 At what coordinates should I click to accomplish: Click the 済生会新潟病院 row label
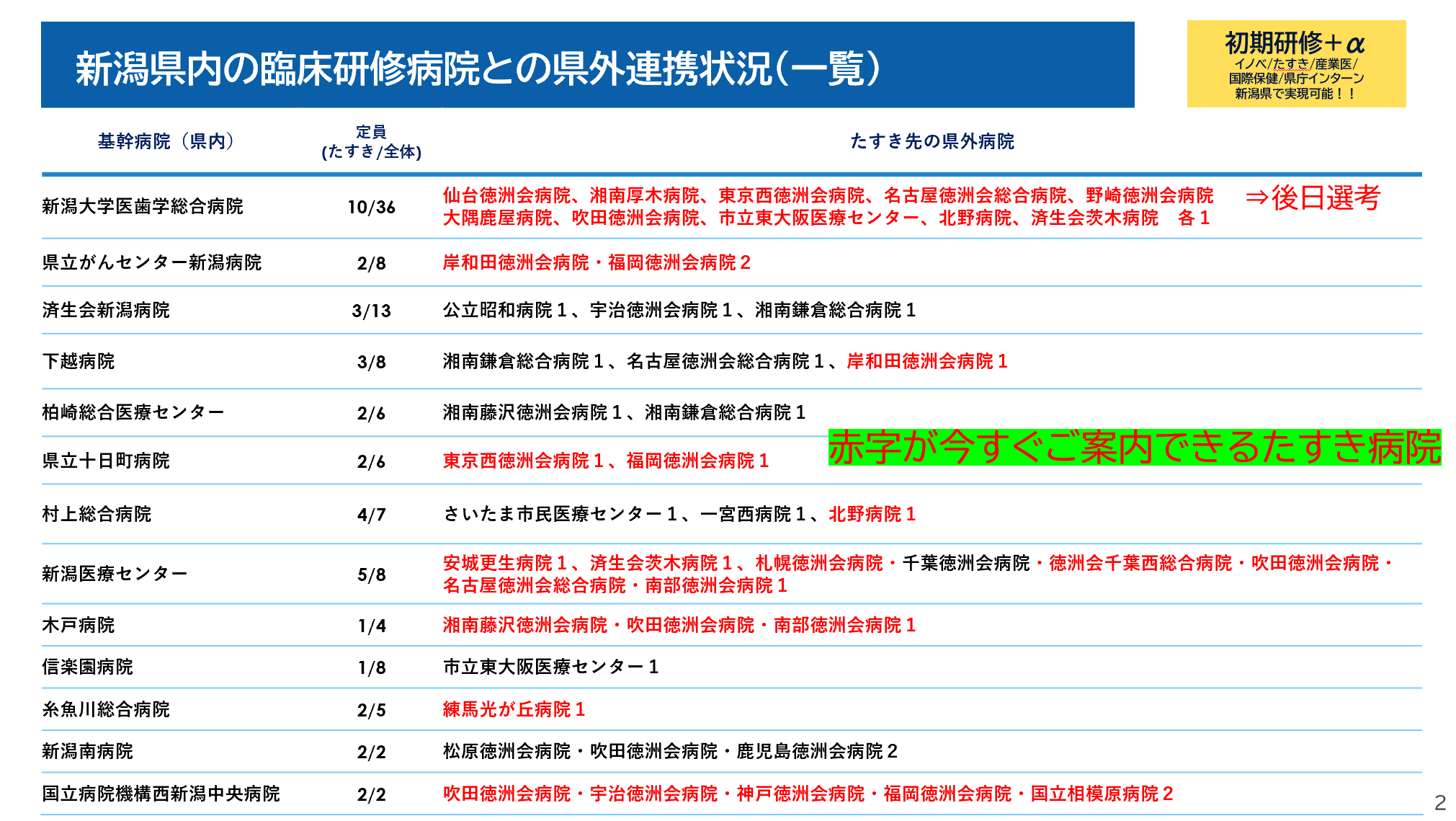tap(106, 311)
